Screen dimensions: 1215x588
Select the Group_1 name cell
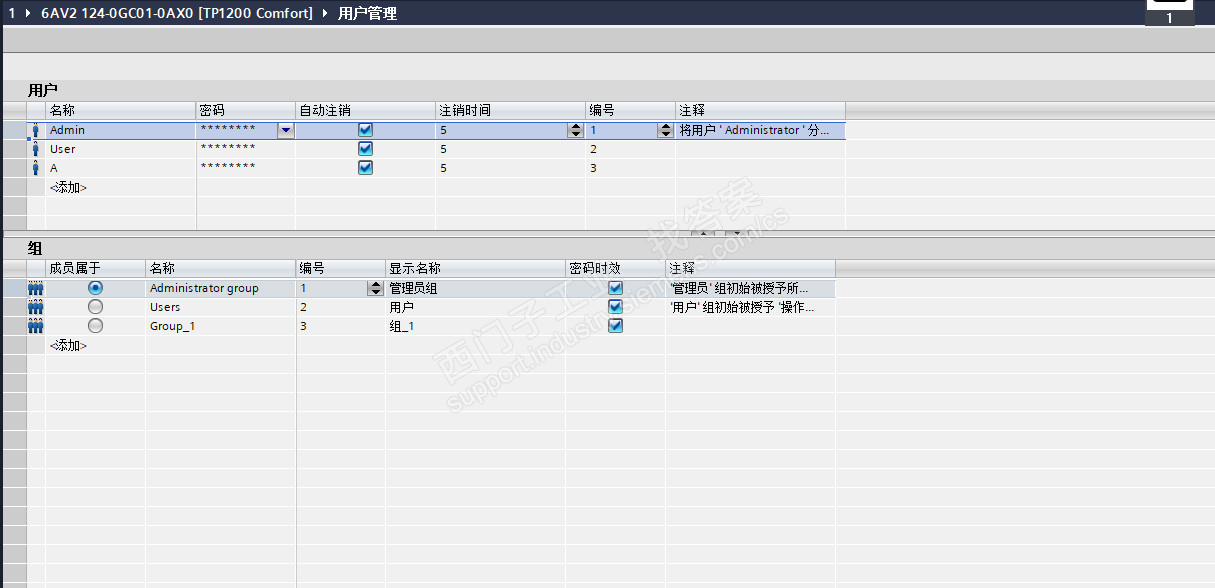point(220,326)
